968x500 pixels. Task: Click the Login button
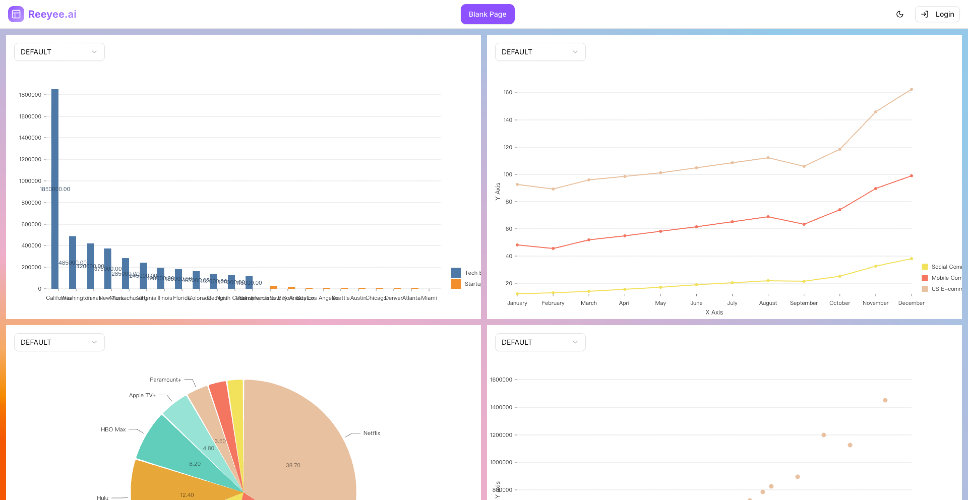[x=937, y=14]
